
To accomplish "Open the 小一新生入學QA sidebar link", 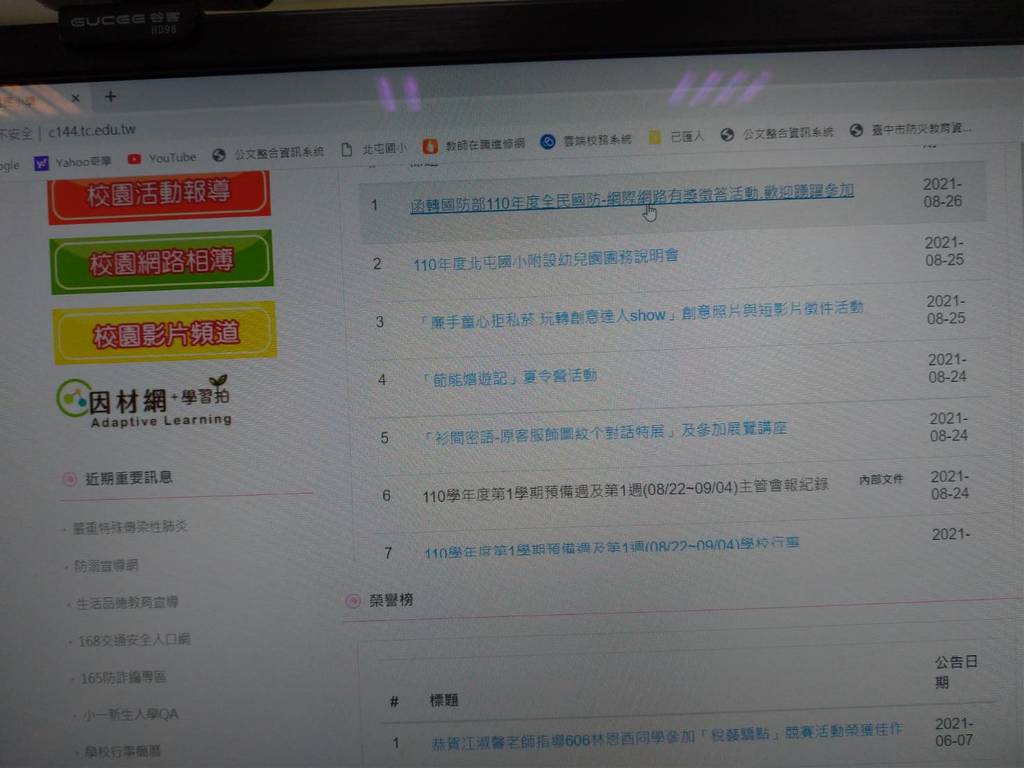I will [131, 714].
